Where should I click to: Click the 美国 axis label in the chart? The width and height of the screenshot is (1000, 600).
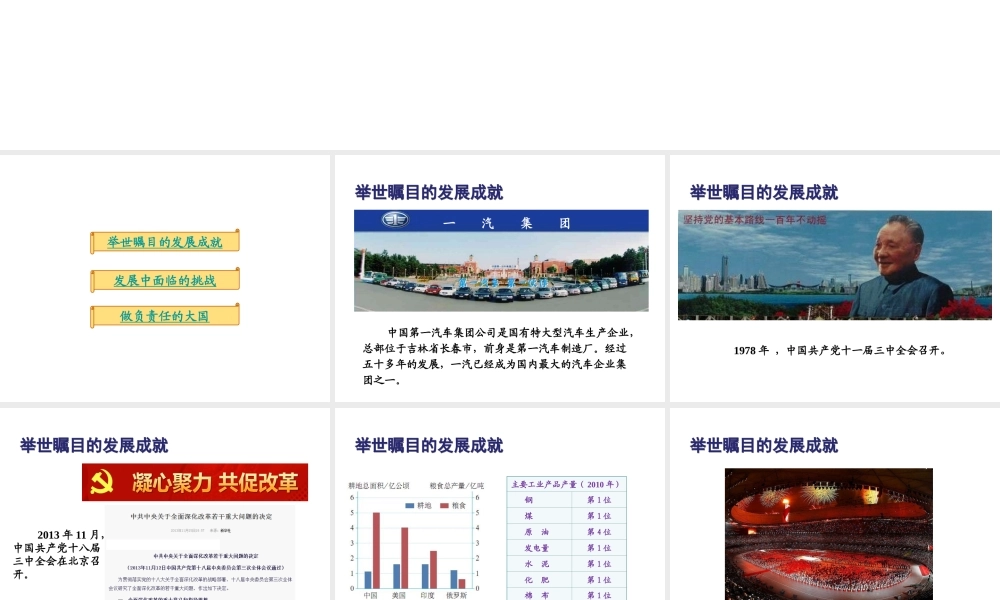click(399, 595)
